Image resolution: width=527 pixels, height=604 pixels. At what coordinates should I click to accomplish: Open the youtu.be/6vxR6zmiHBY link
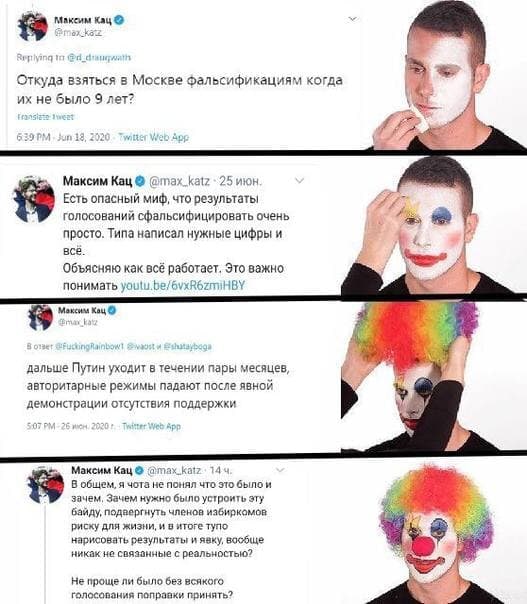tap(183, 285)
